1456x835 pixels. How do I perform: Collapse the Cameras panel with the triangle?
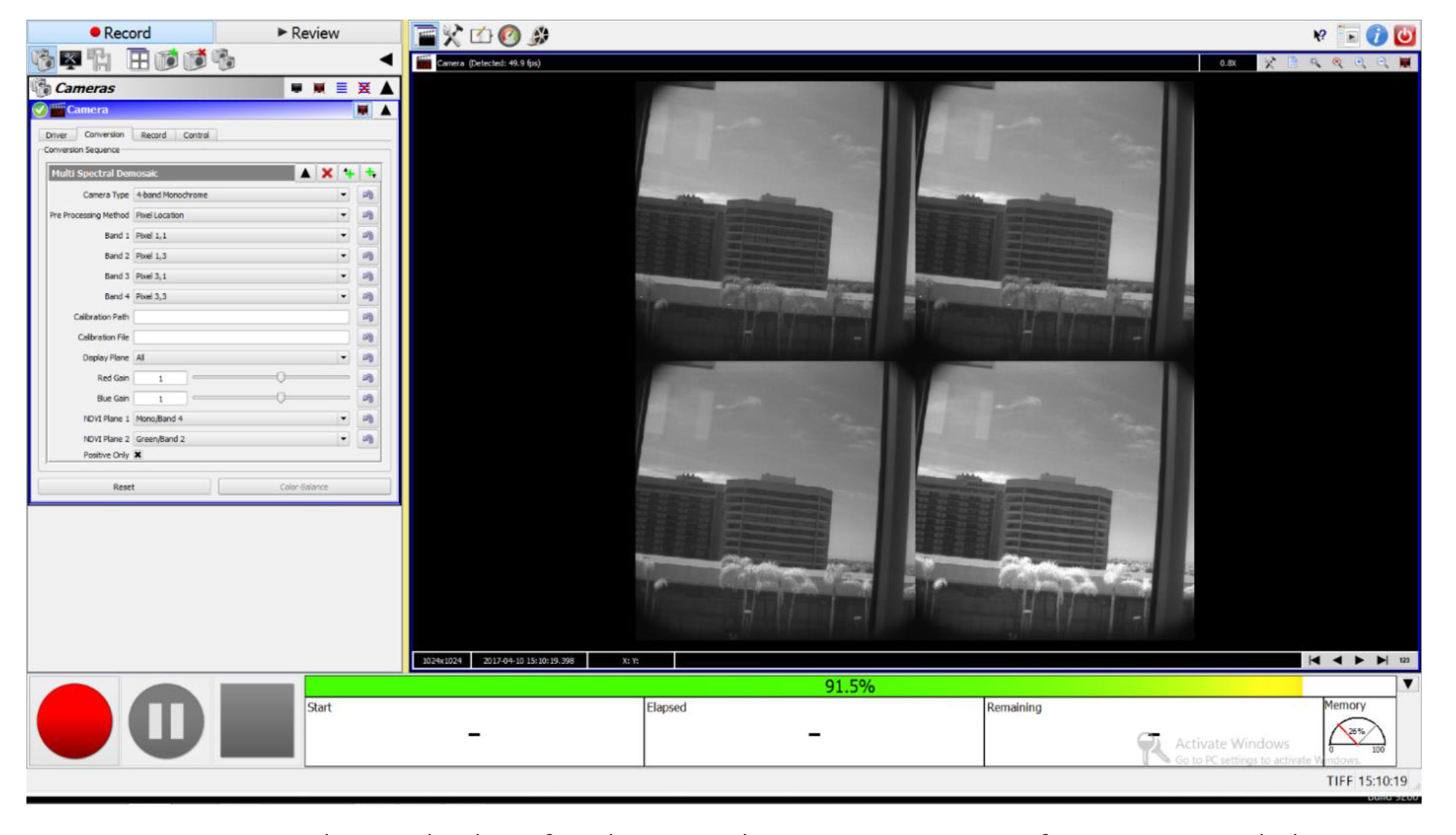(x=387, y=88)
